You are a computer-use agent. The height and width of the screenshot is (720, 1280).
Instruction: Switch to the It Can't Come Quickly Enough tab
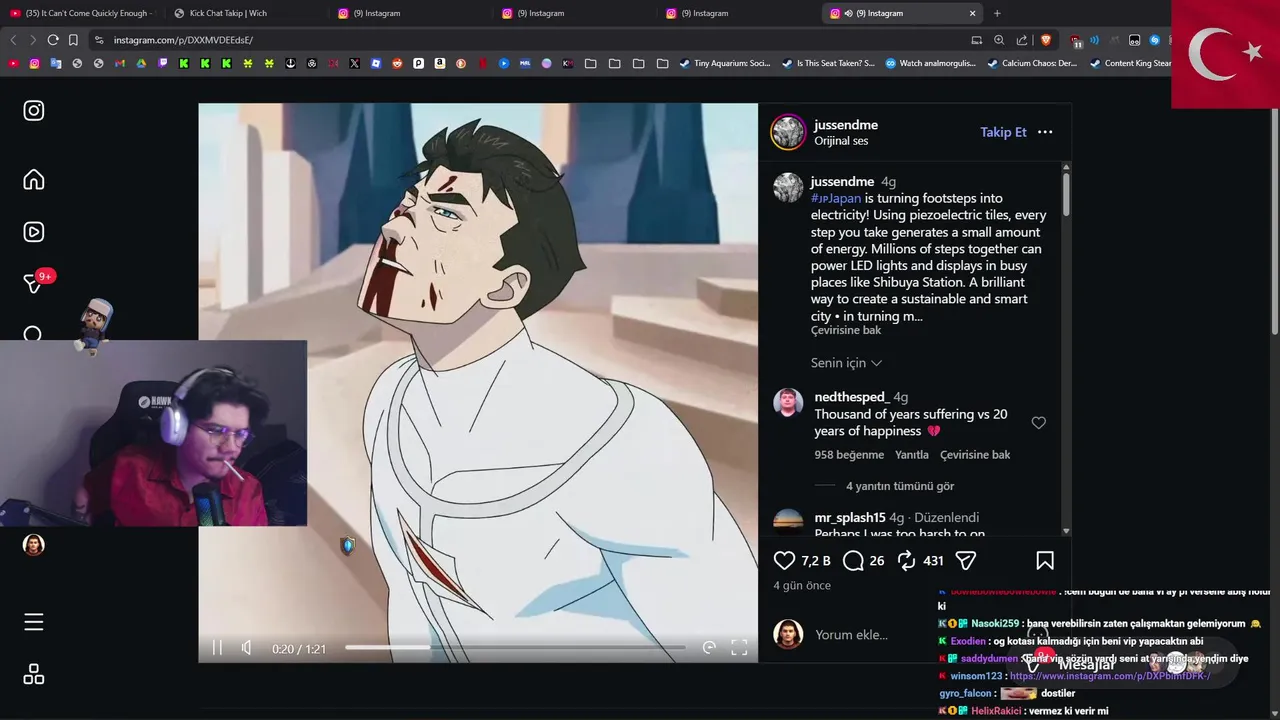[x=82, y=13]
